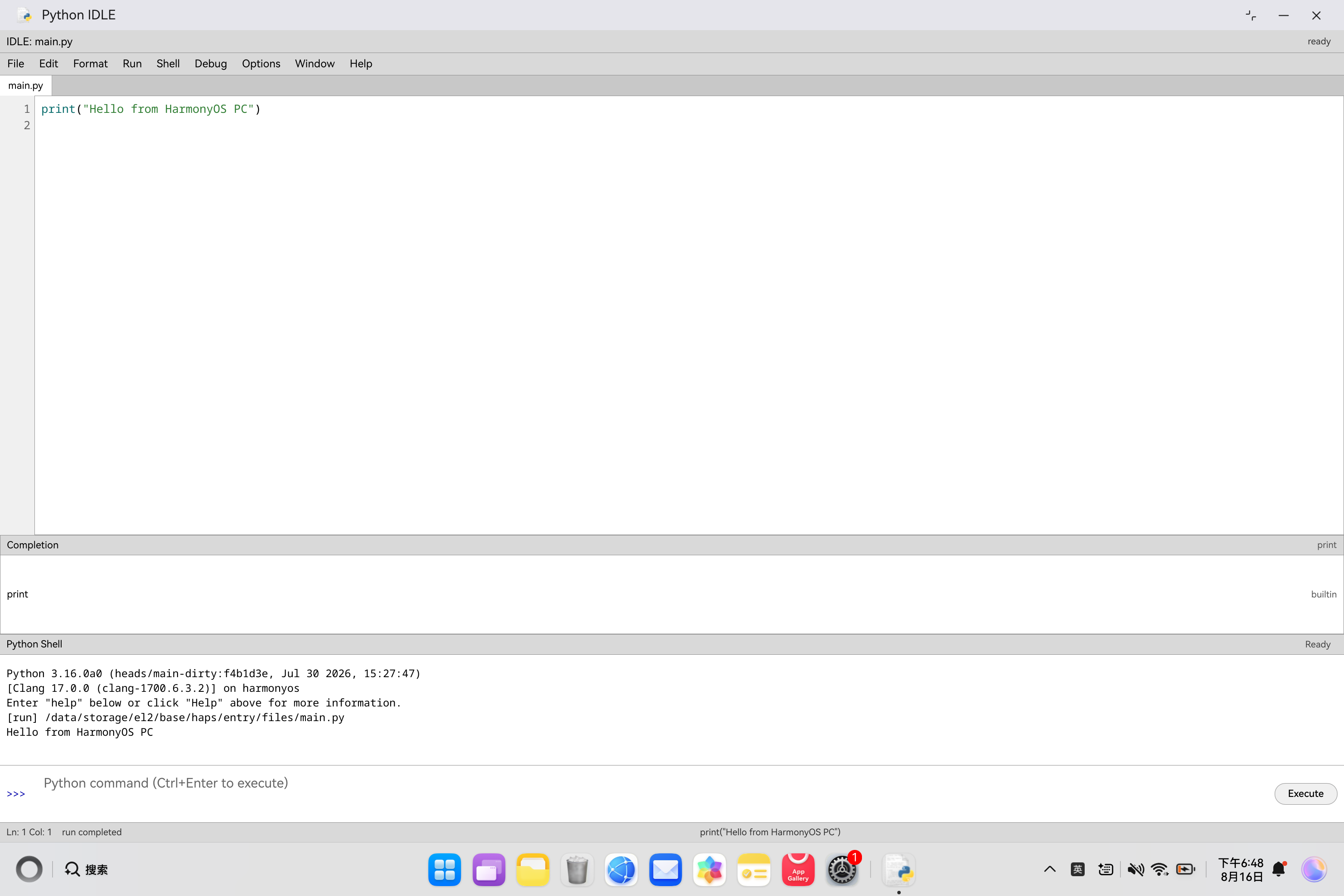This screenshot has height=896, width=1344.
Task: Open Wi-Fi settings from tray
Action: pyautogui.click(x=1160, y=869)
